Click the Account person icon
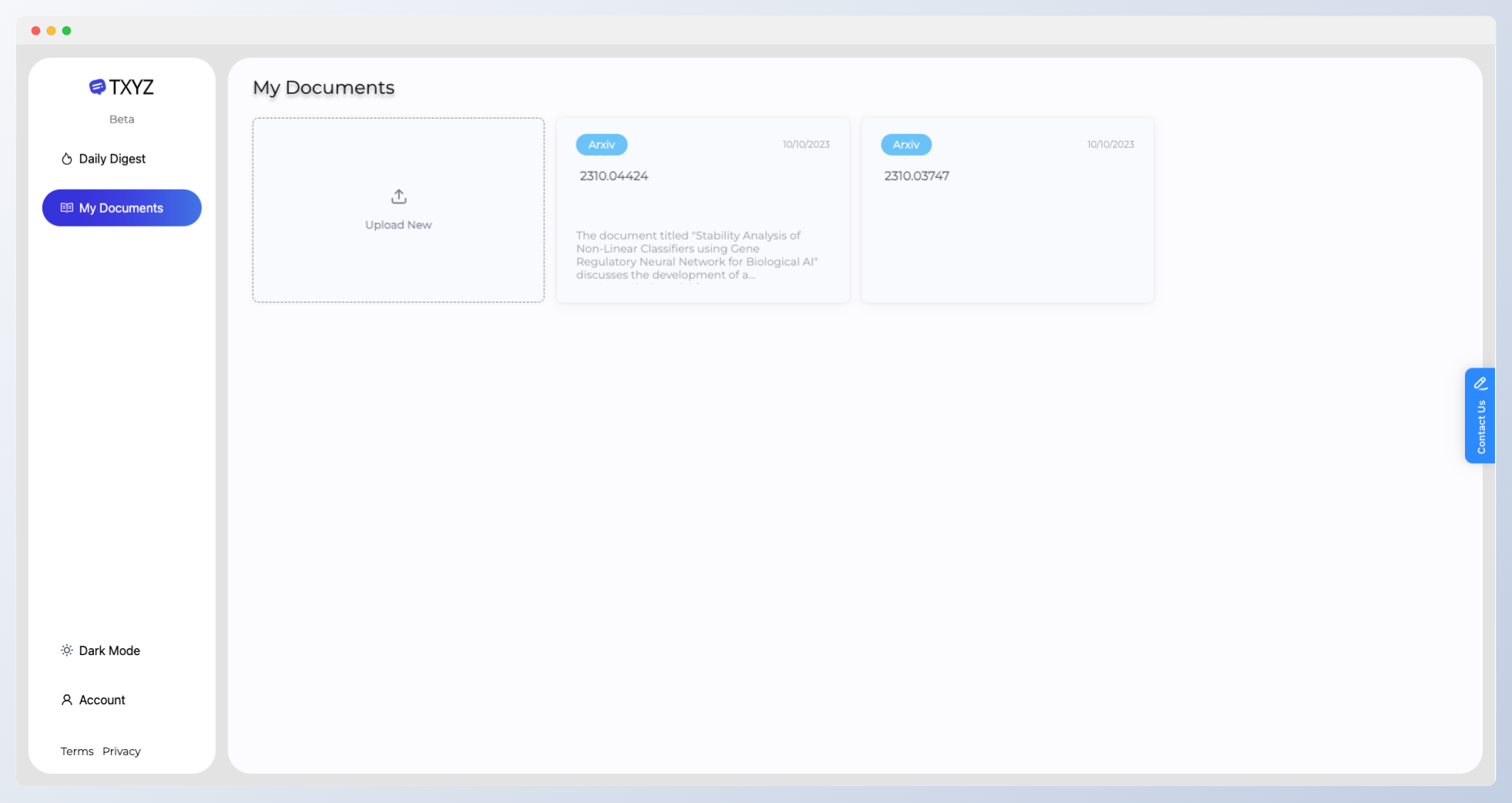The image size is (1512, 803). pos(67,700)
